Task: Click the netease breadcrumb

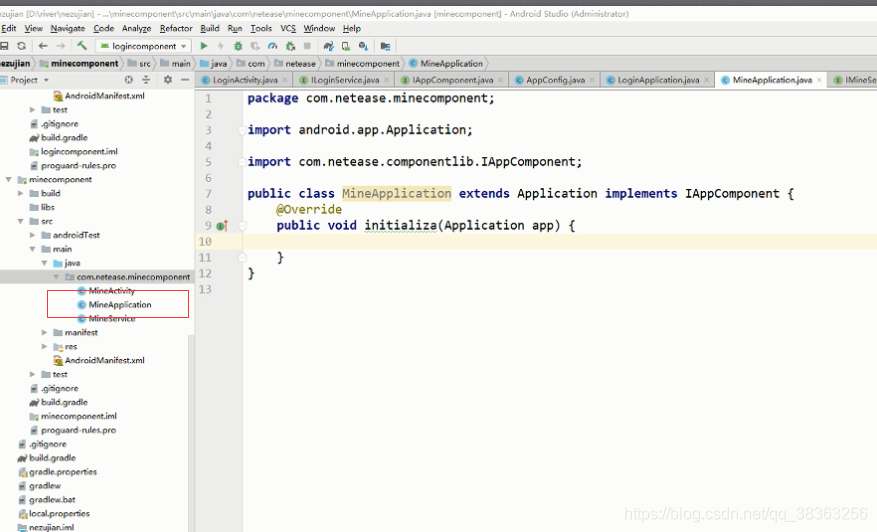Action: (x=295, y=64)
